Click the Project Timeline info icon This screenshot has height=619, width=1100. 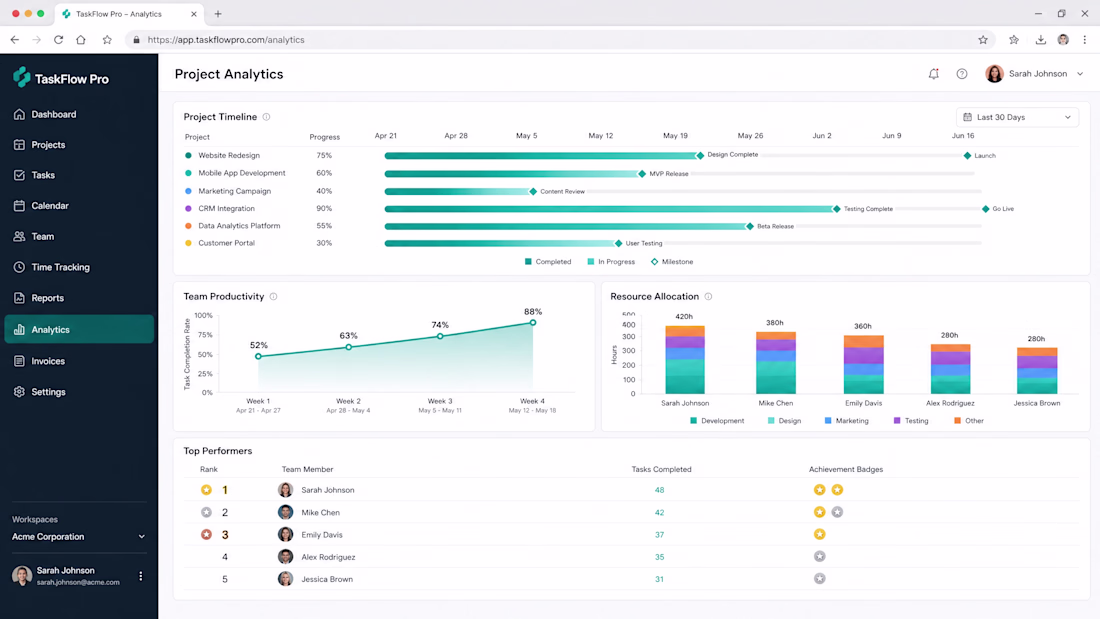(267, 117)
